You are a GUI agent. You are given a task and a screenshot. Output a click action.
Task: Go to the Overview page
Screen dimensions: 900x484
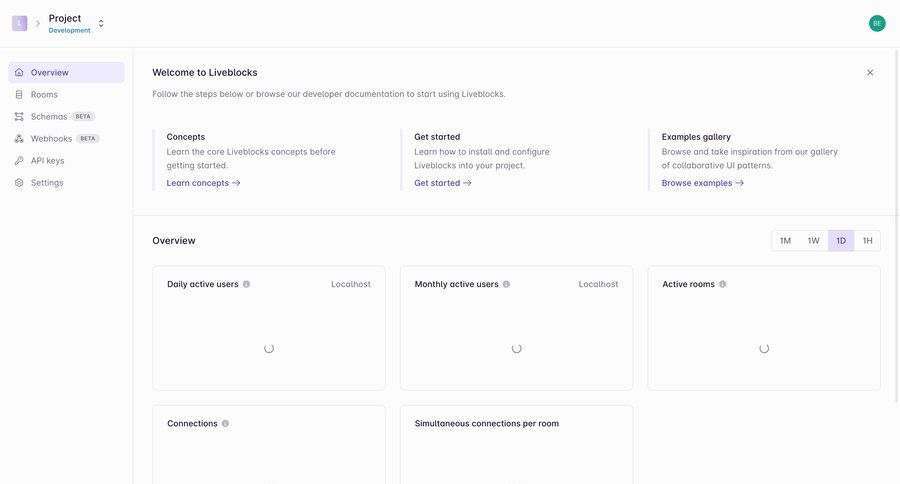point(66,72)
